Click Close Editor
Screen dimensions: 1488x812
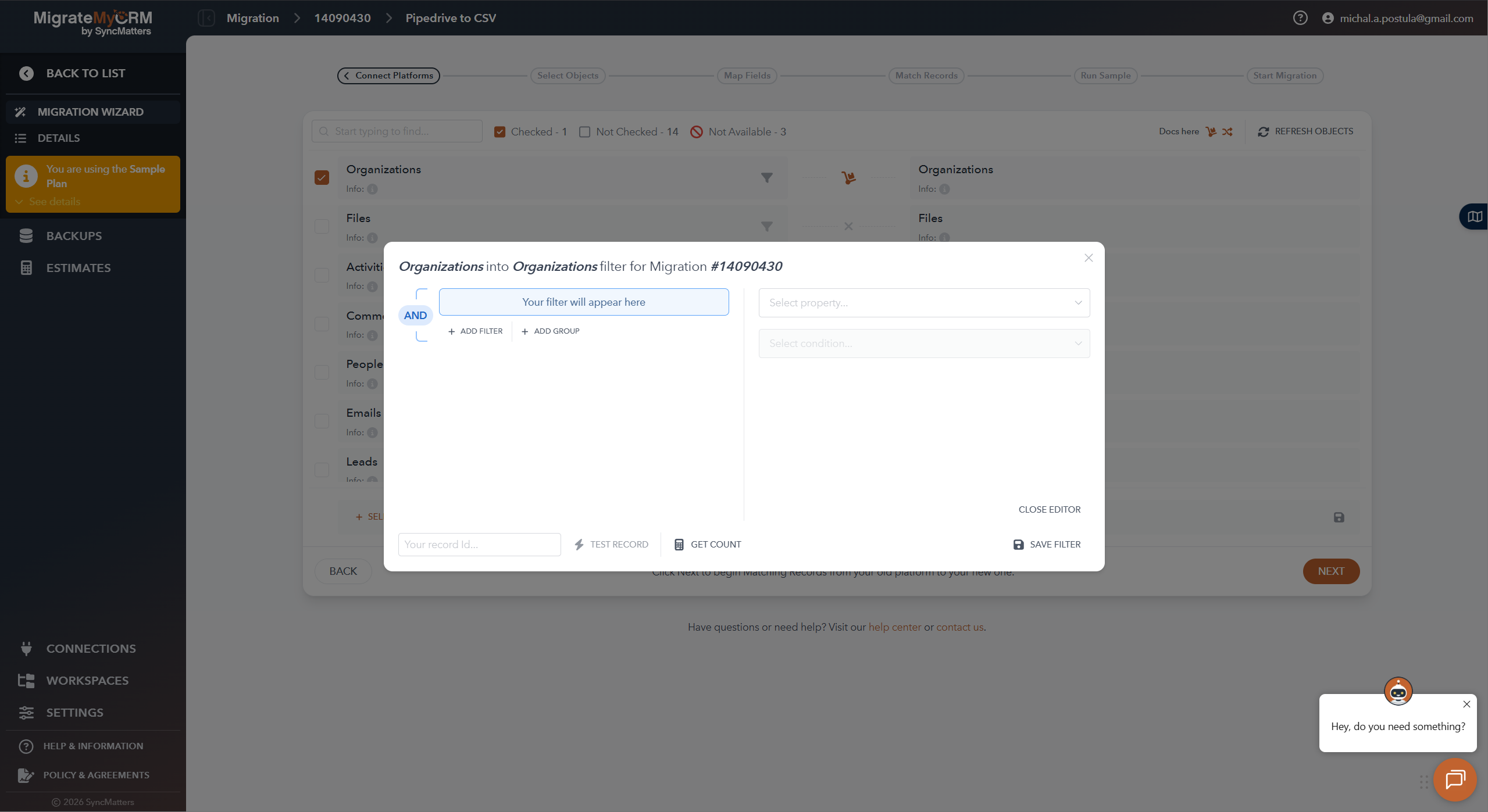pyautogui.click(x=1050, y=509)
